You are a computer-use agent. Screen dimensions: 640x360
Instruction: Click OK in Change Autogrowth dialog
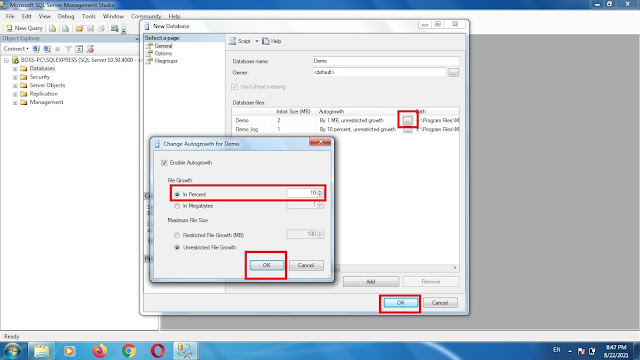267,265
